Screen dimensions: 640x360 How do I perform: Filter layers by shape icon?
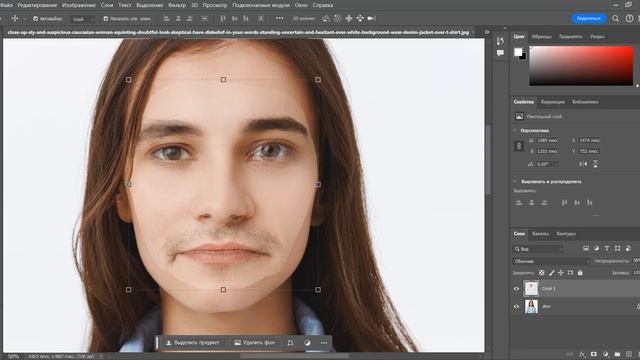[618, 248]
